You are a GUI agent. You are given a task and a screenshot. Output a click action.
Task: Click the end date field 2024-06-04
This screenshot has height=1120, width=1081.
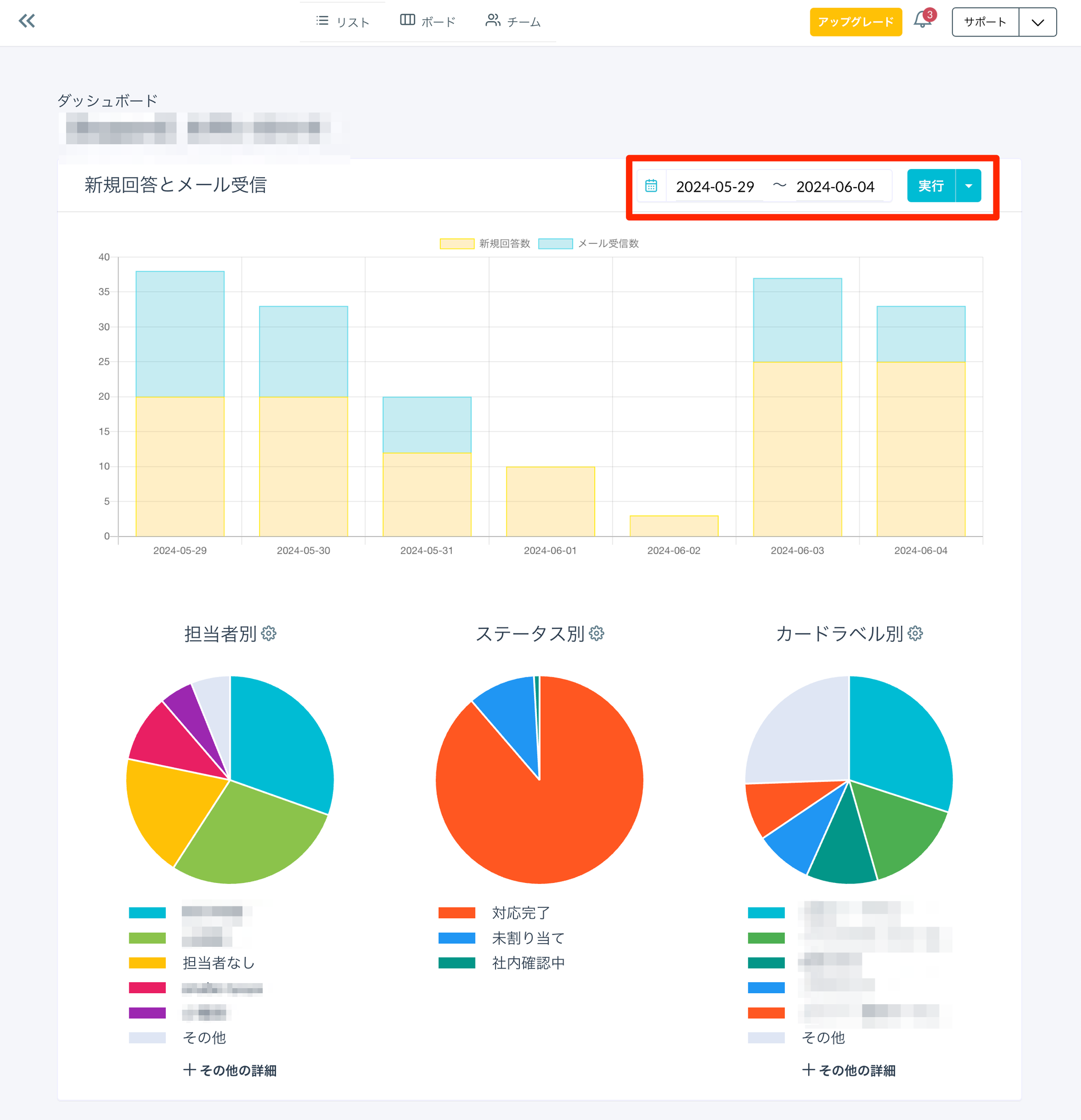[835, 187]
